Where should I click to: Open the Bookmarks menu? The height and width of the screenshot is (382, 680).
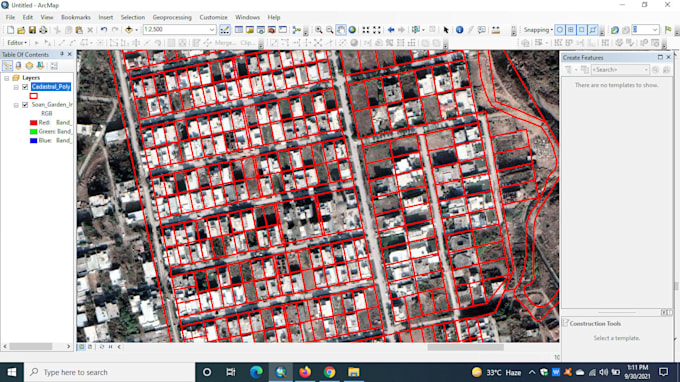(x=75, y=17)
